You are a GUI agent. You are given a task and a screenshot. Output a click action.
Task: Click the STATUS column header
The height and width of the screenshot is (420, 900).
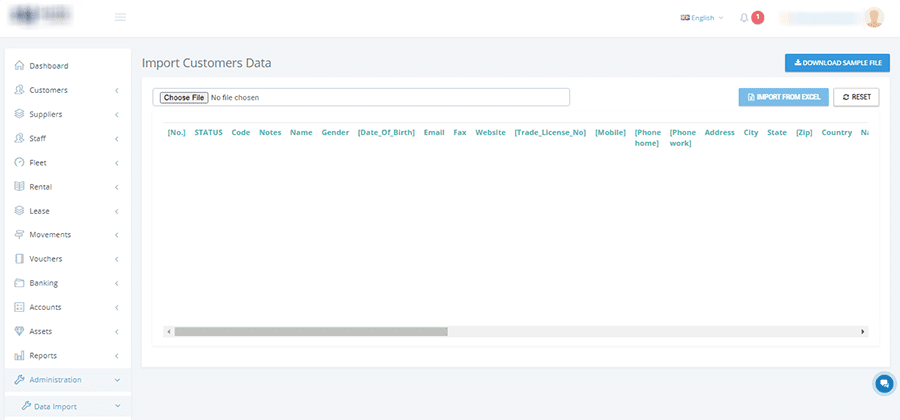pos(208,133)
